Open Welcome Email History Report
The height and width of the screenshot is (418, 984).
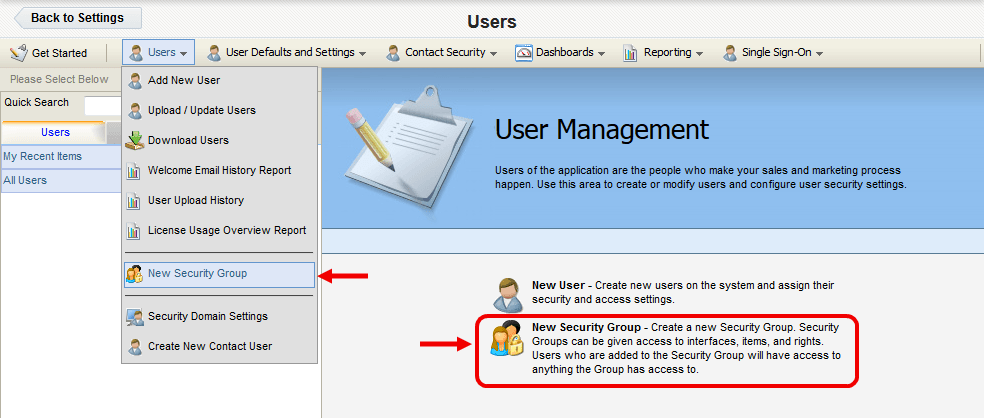pyautogui.click(x=220, y=171)
